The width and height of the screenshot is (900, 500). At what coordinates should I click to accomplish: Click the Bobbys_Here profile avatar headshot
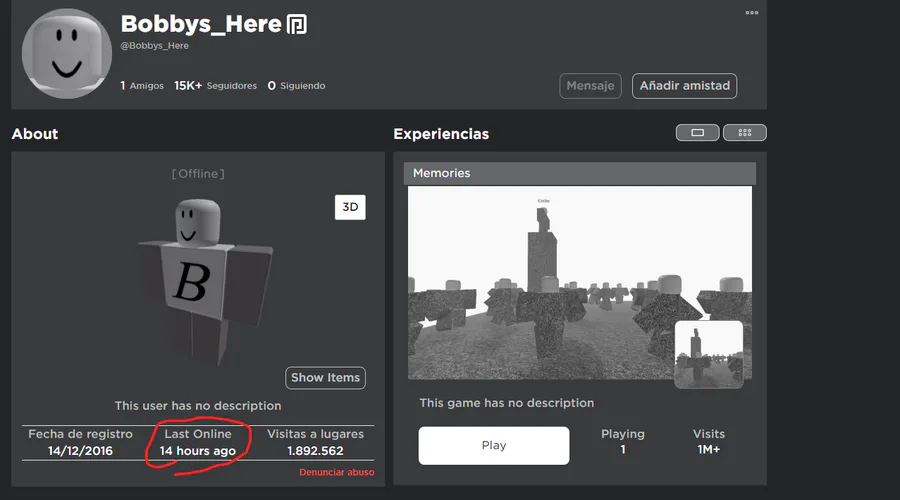pos(67,54)
